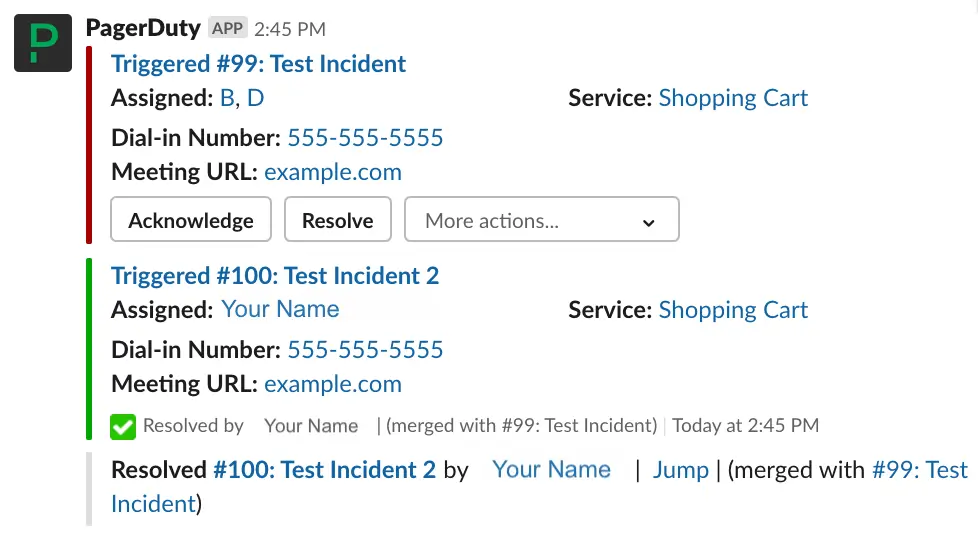
Task: Open #100: Test Incident 2 in the resolved message
Action: point(324,470)
